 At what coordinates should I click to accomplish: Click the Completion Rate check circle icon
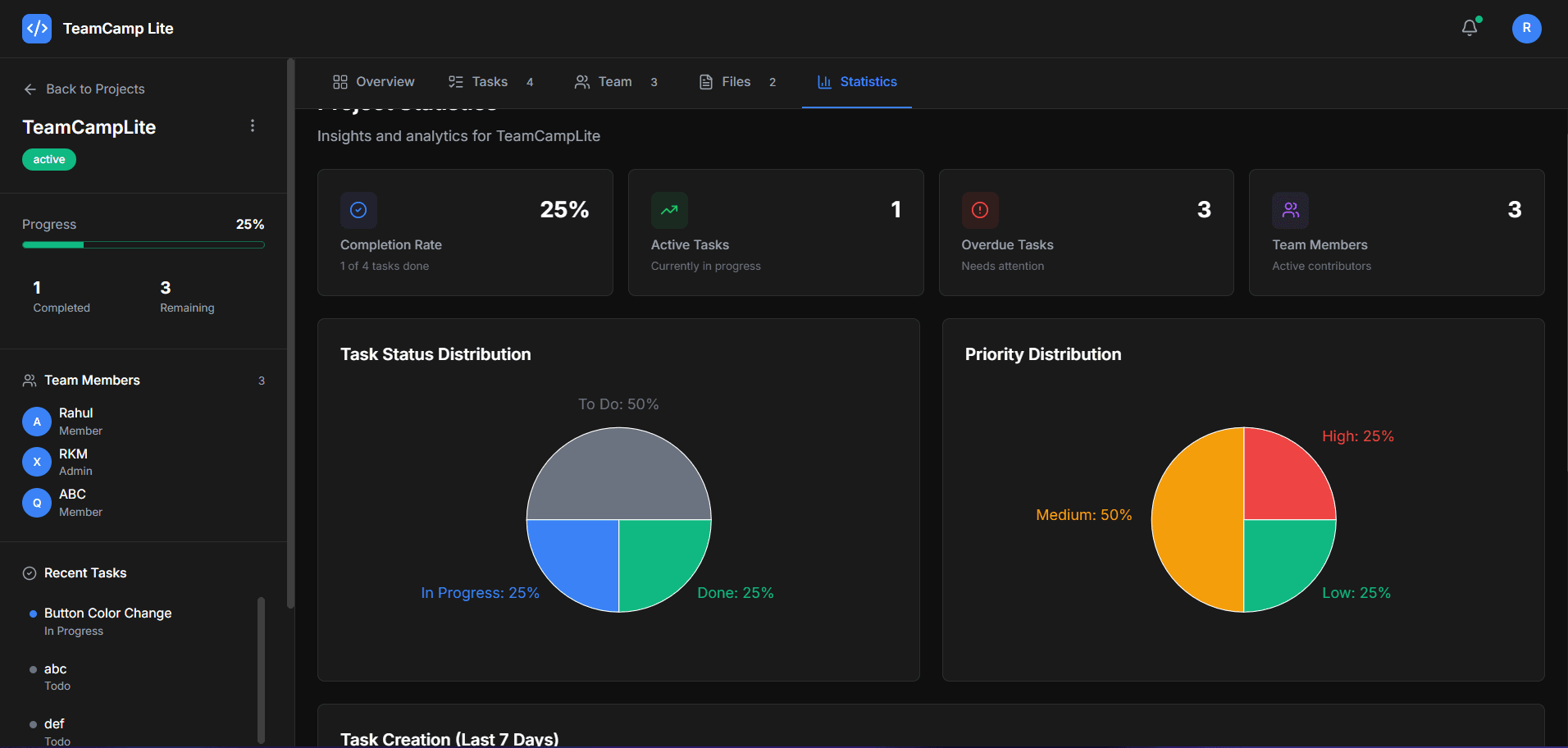(x=358, y=210)
